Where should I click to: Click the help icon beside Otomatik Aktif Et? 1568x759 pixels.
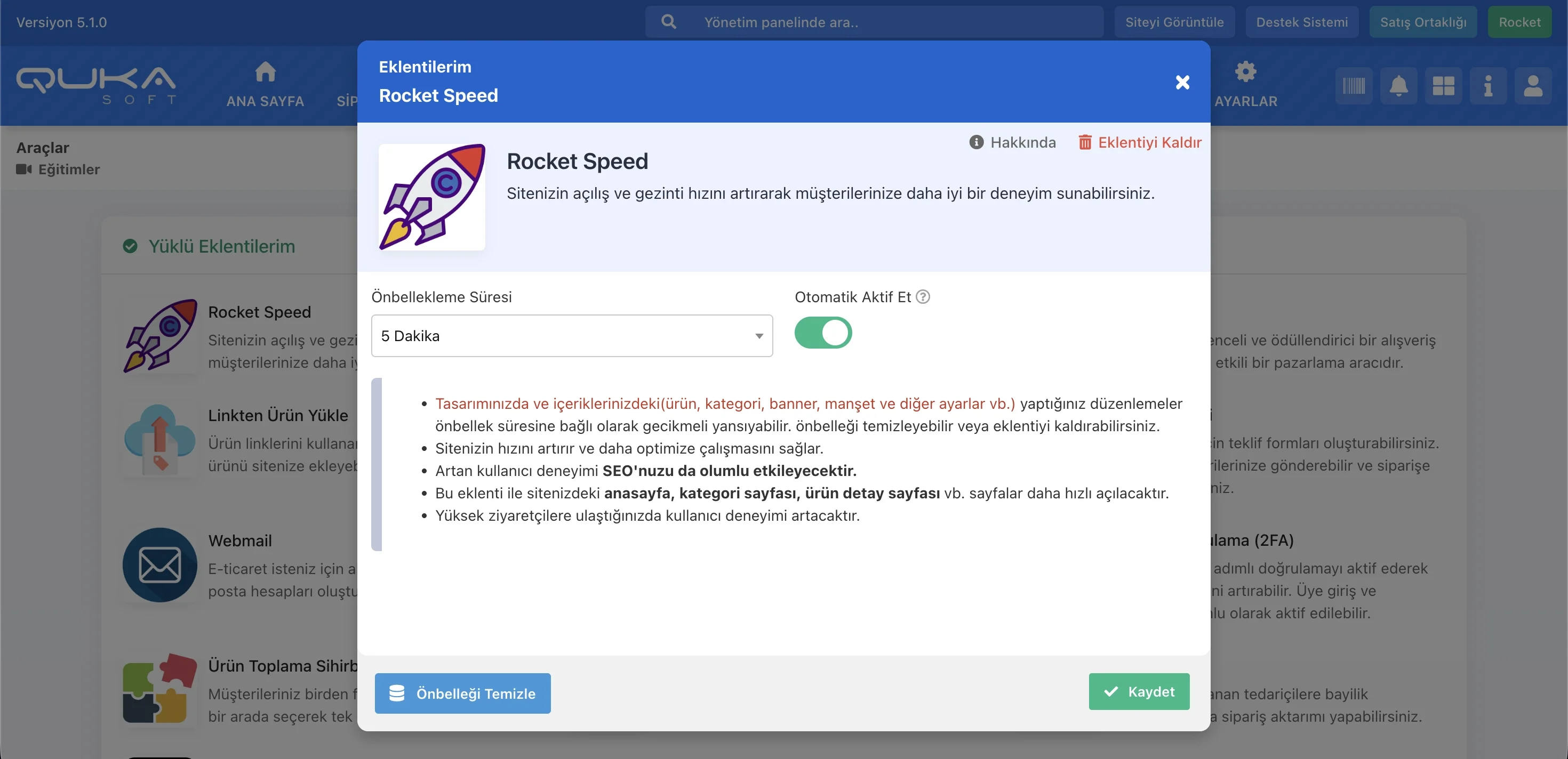(923, 297)
